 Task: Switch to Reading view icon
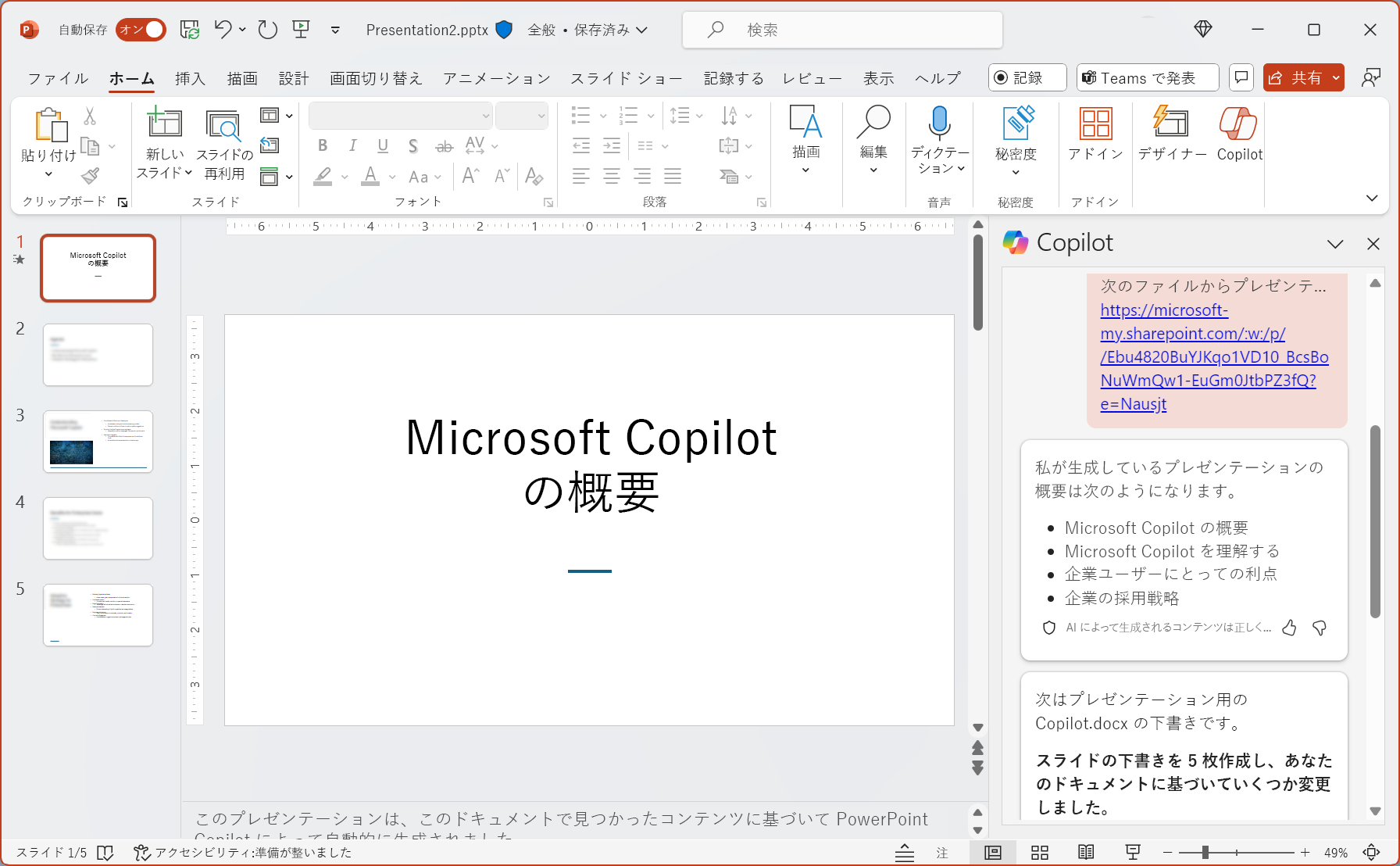(x=1086, y=853)
